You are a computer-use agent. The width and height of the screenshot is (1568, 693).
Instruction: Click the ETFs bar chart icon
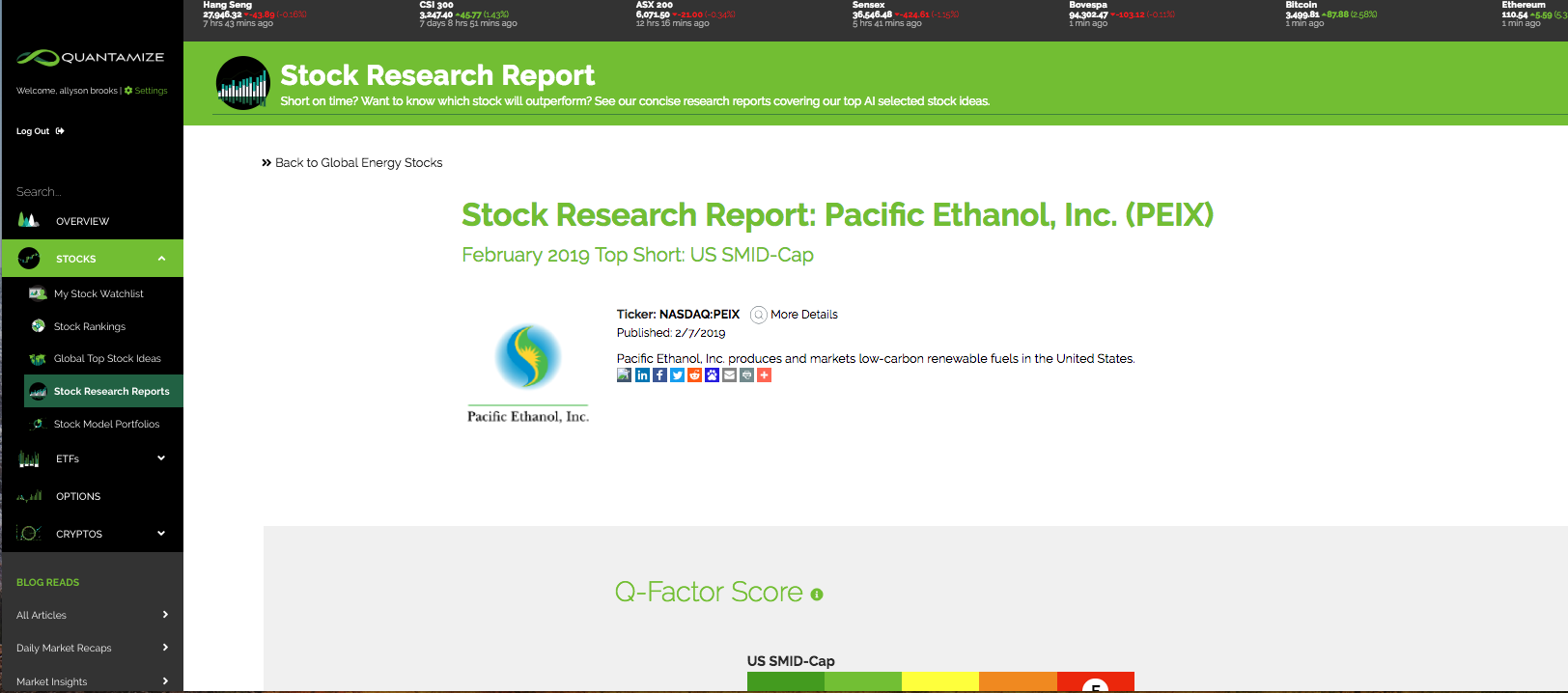(29, 459)
